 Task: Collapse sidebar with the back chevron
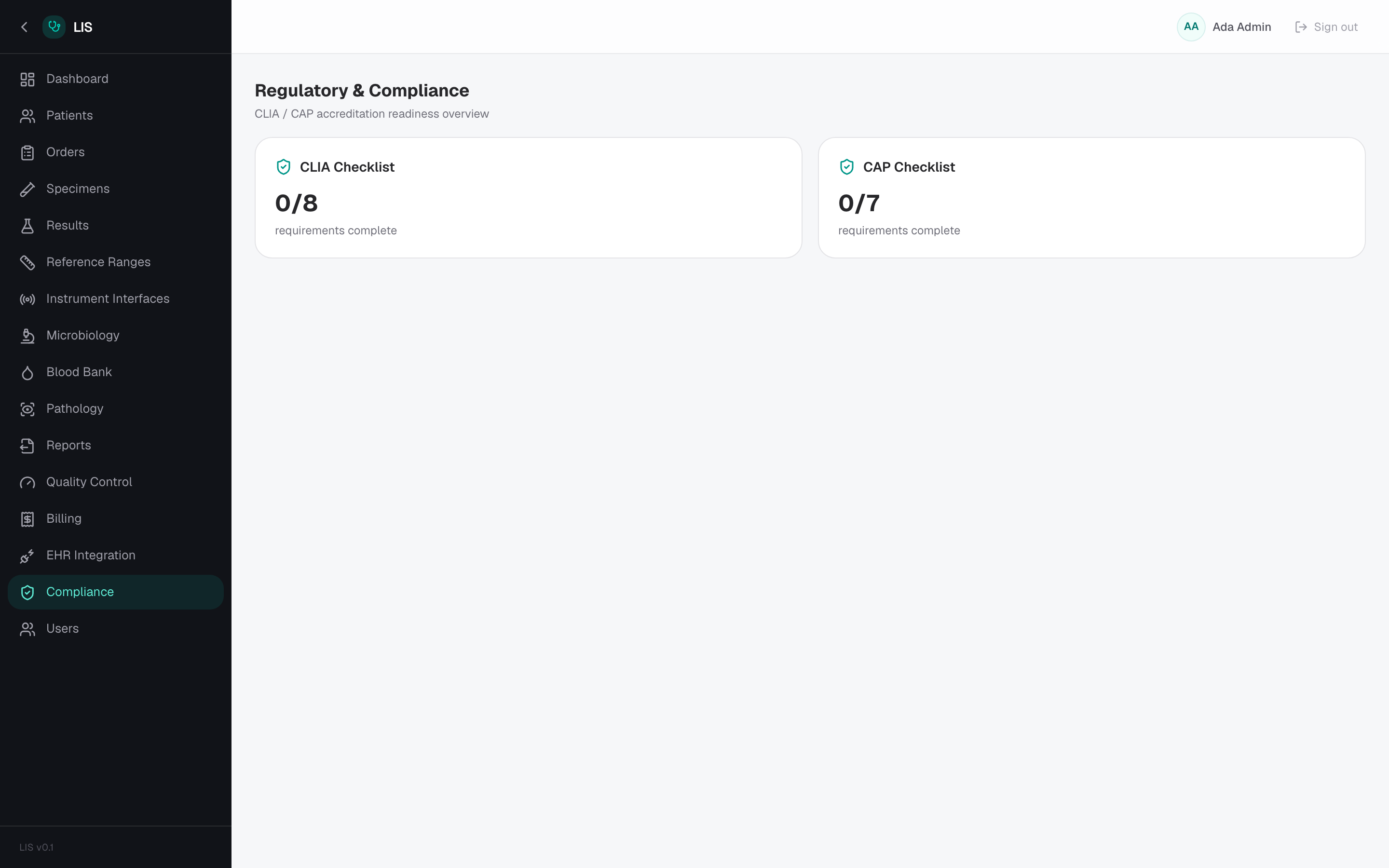(24, 27)
